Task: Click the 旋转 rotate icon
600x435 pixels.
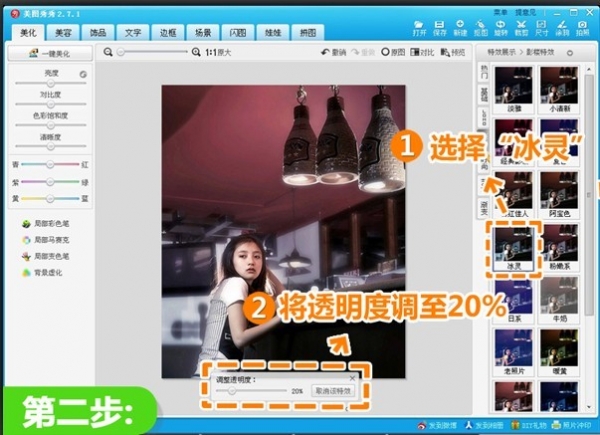Action: click(501, 28)
